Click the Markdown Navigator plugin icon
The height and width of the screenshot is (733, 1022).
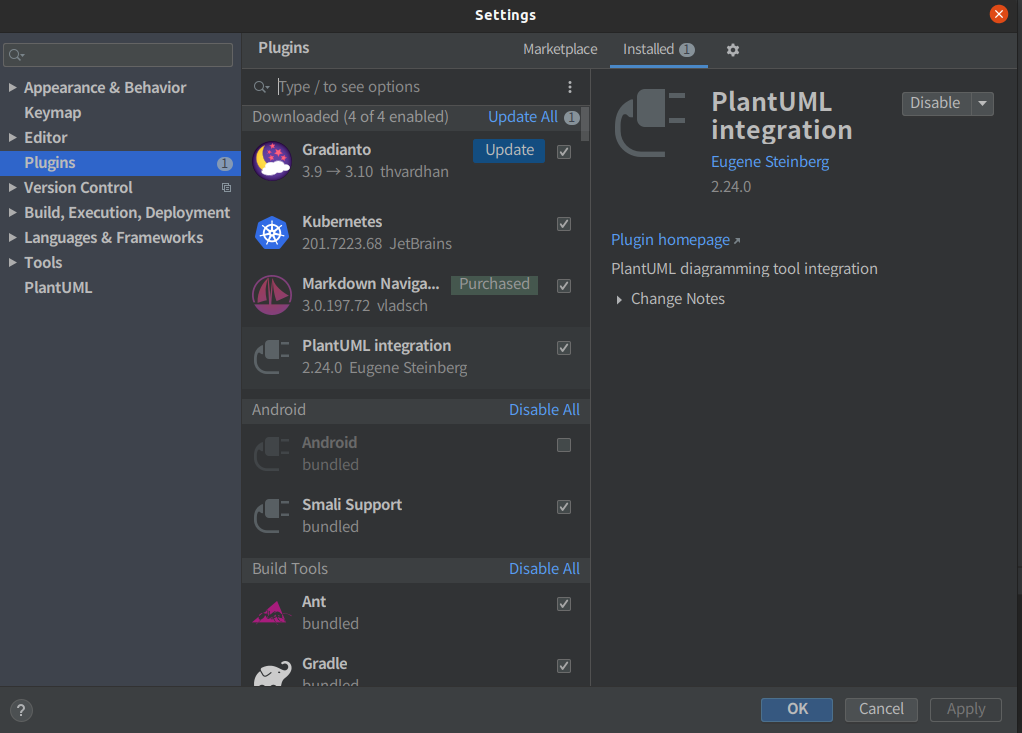coord(272,295)
